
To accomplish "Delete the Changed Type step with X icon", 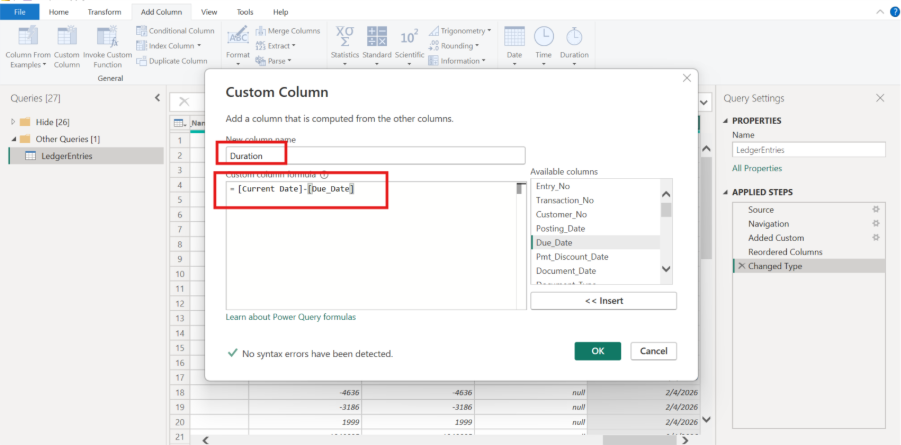I will (x=741, y=266).
